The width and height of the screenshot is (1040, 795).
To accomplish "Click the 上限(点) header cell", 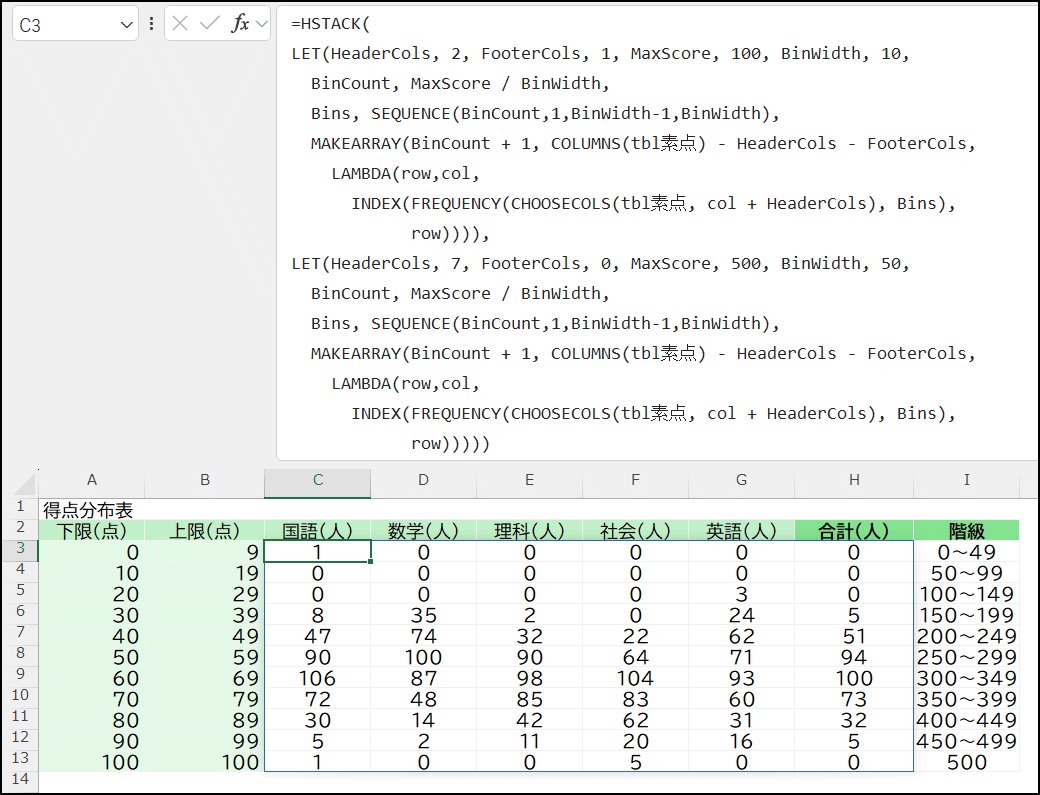I will coord(204,530).
